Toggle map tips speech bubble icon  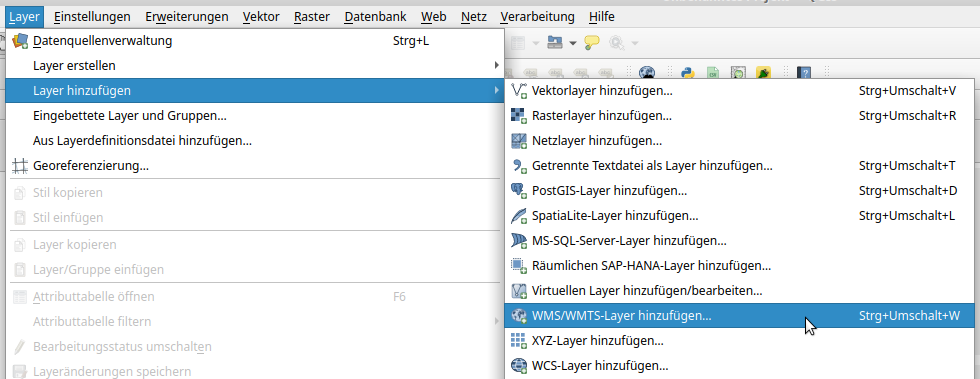(592, 43)
